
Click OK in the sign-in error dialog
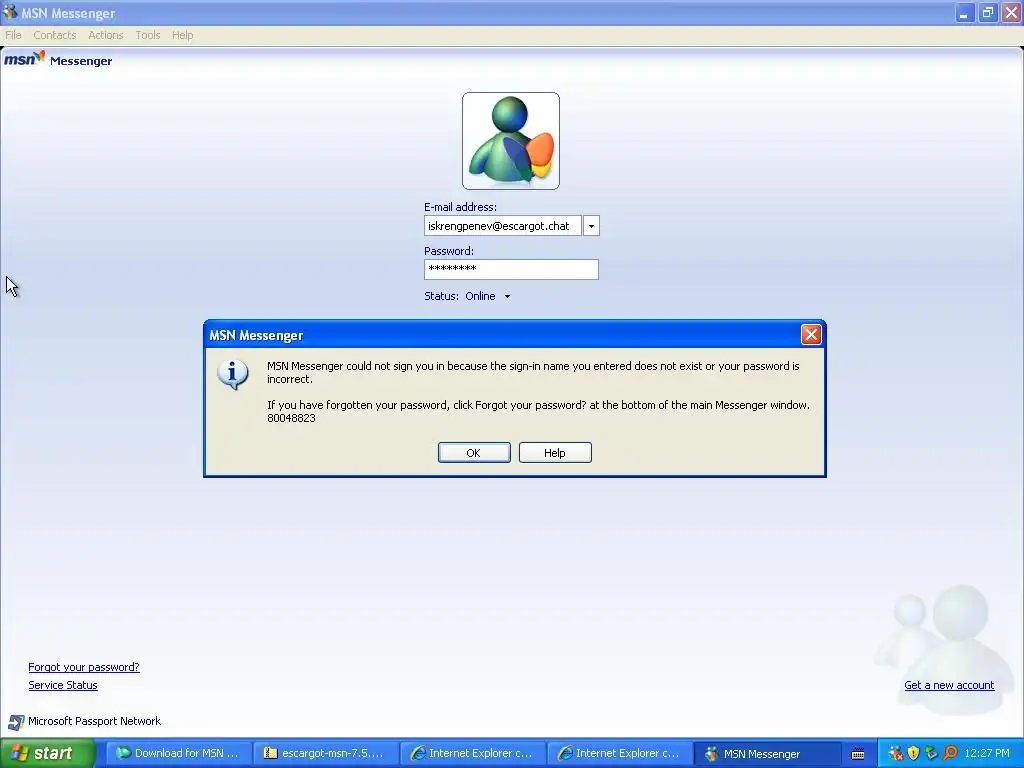[x=474, y=453]
